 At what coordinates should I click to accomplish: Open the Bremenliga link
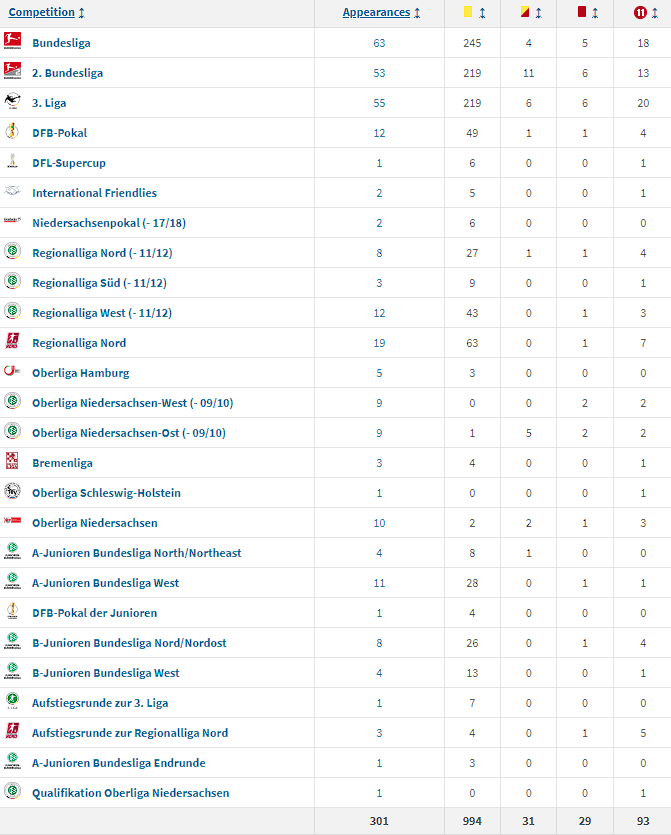62,463
